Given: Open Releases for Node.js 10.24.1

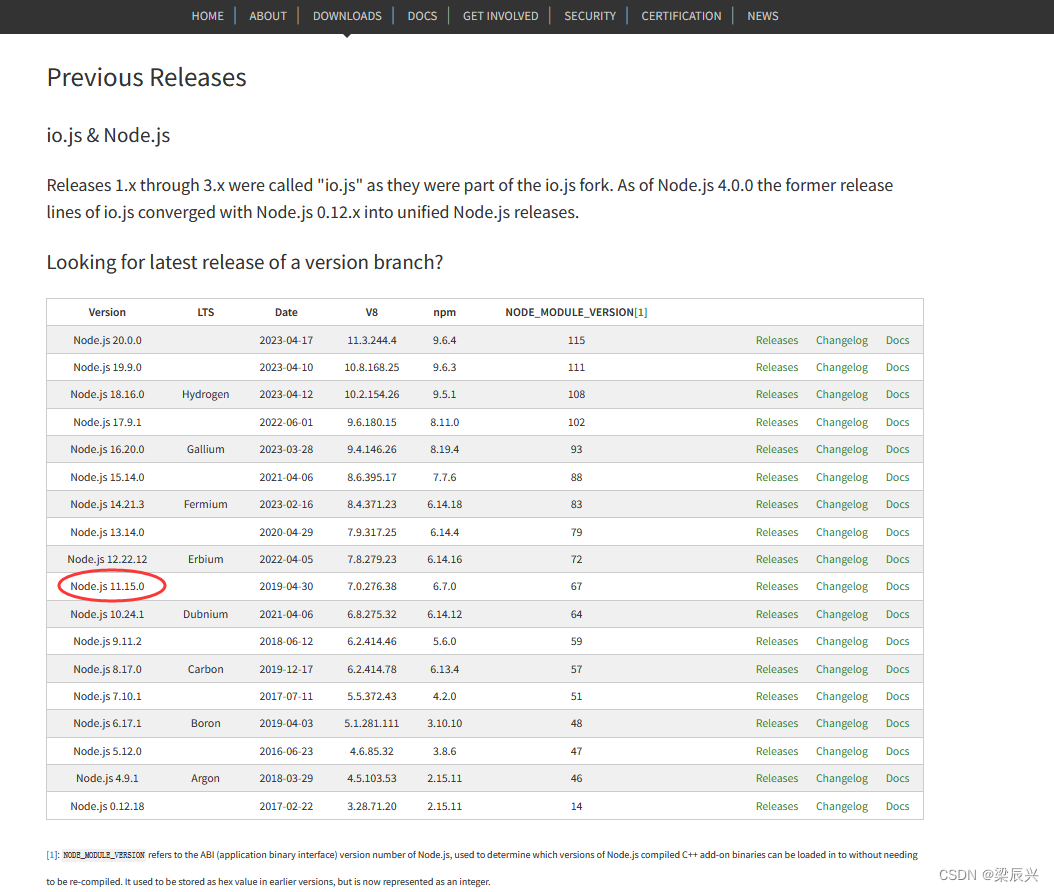Looking at the screenshot, I should pyautogui.click(x=776, y=614).
